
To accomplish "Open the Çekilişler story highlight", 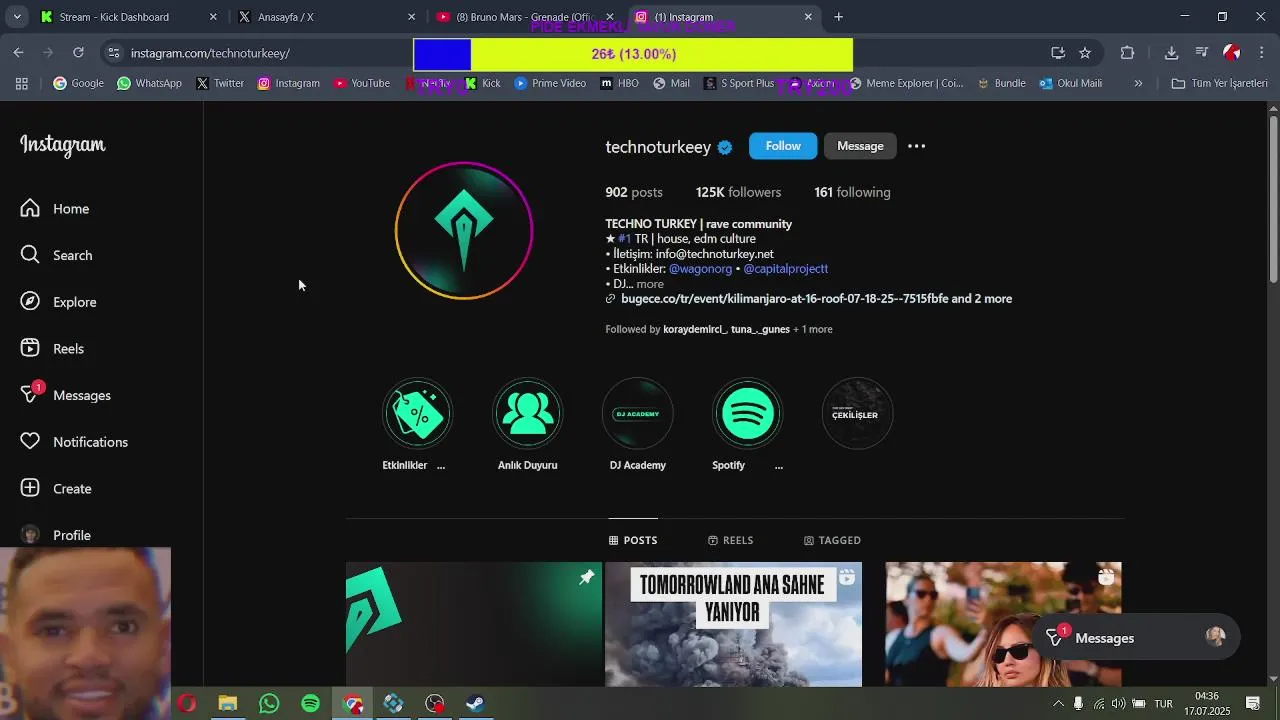I will click(857, 413).
